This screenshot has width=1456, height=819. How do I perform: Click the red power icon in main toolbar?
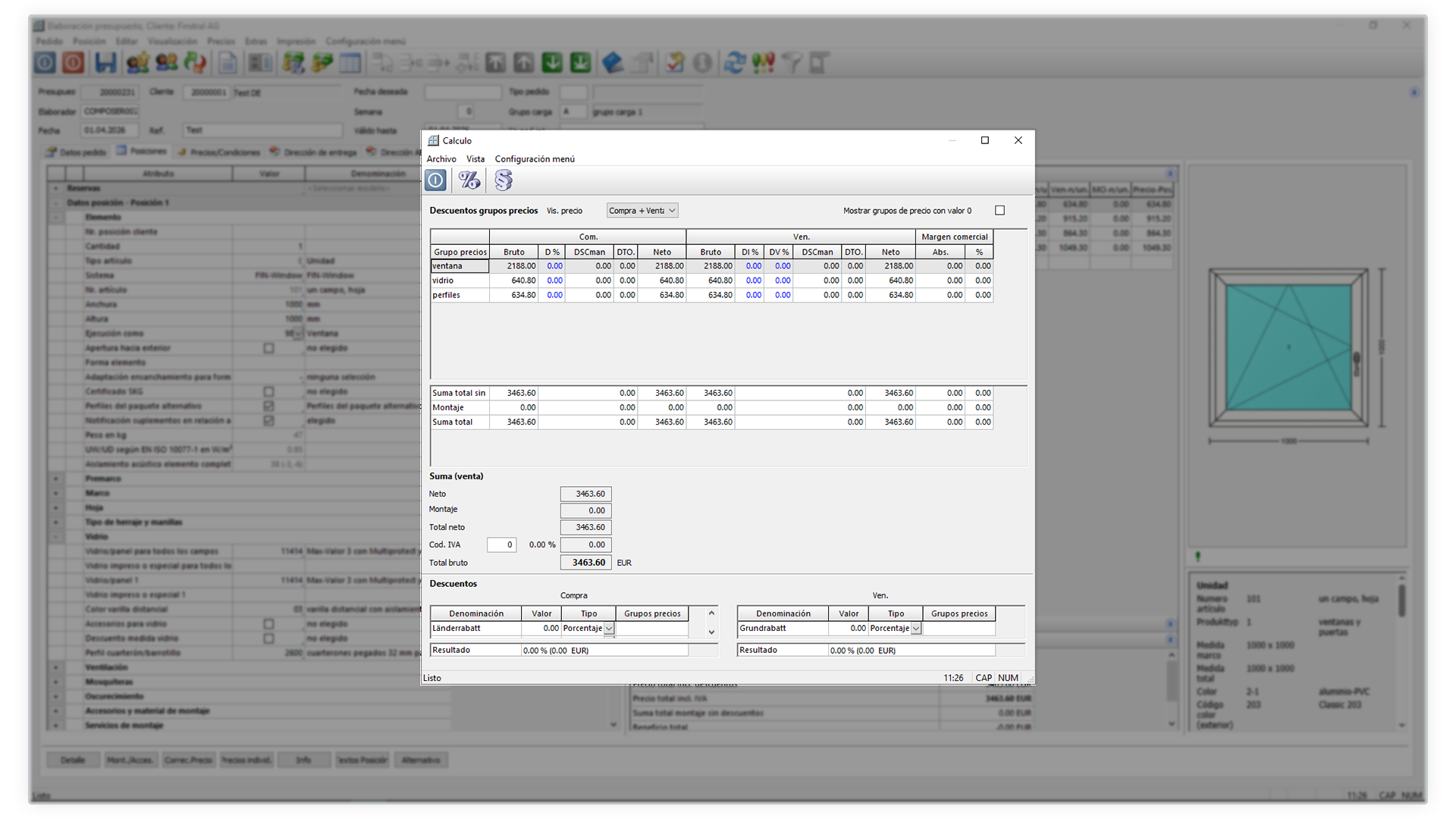click(74, 63)
